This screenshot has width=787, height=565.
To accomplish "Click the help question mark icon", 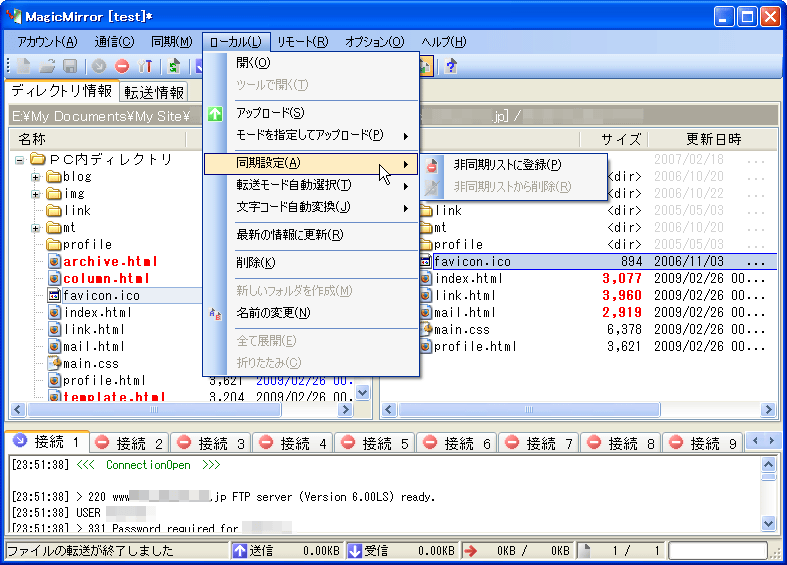I will (x=451, y=66).
